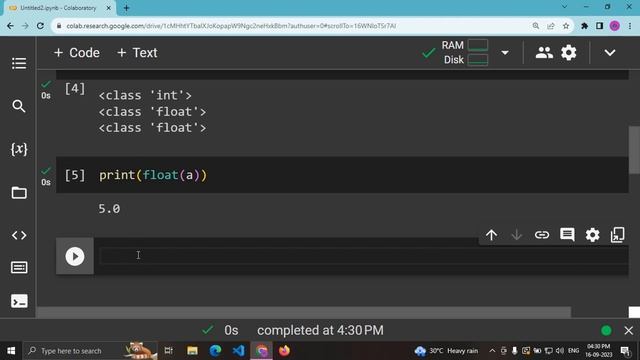
Task: Toggle browser side panel icon
Action: tap(599, 26)
